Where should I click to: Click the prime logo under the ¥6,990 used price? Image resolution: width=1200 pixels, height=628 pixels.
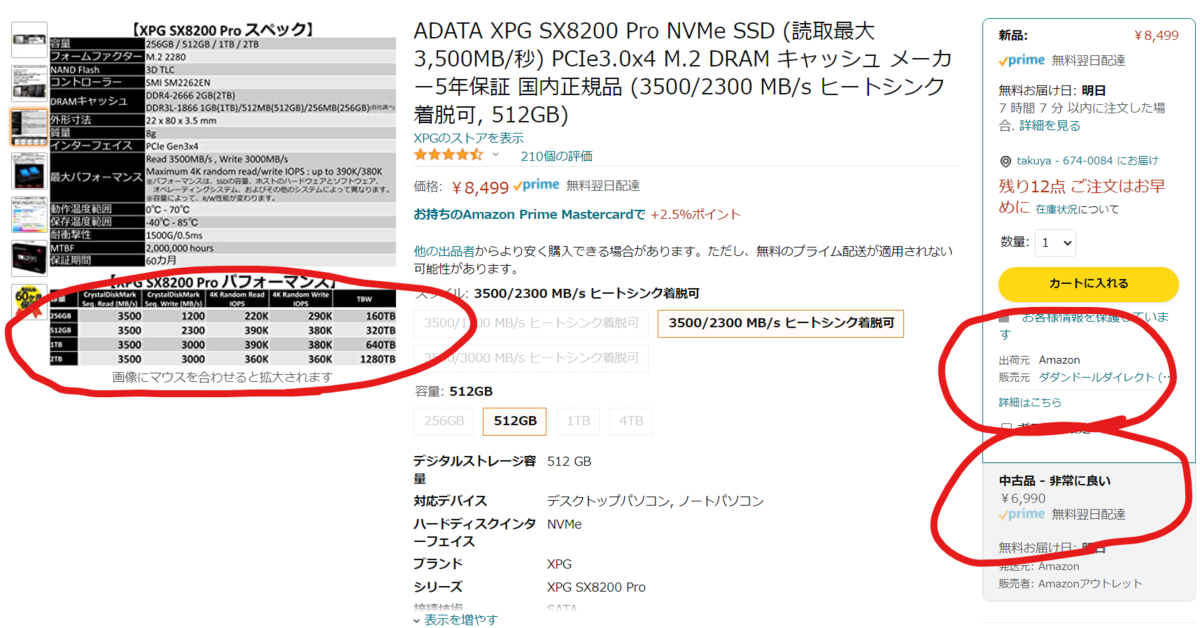1022,514
